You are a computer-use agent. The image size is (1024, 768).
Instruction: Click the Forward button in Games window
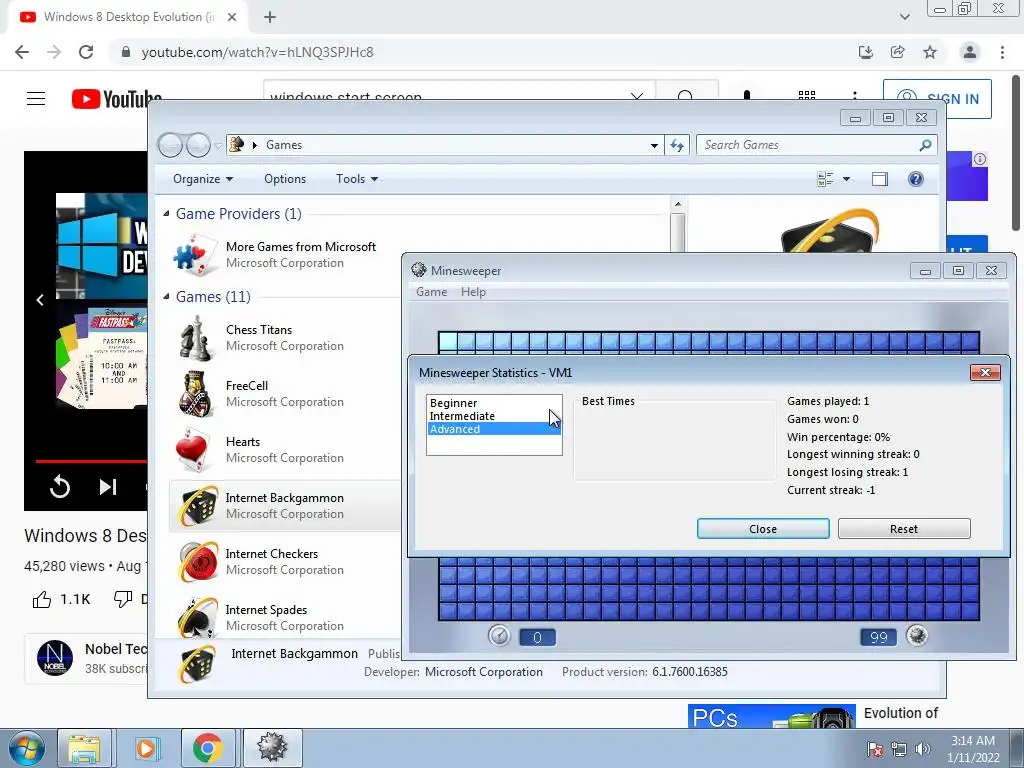(198, 144)
